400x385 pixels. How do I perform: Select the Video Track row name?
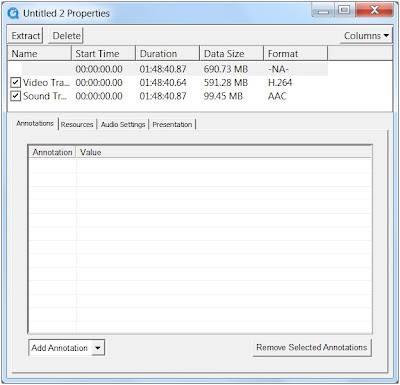[46, 82]
